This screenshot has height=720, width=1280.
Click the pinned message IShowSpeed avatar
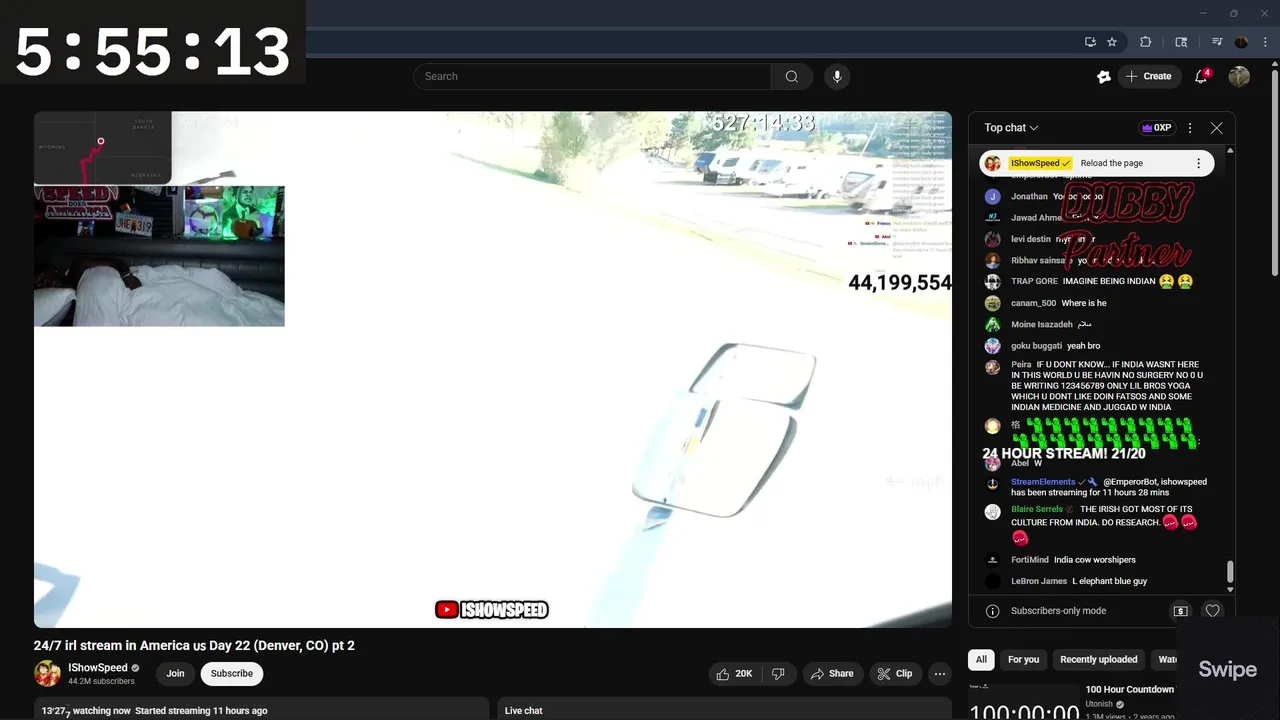992,163
